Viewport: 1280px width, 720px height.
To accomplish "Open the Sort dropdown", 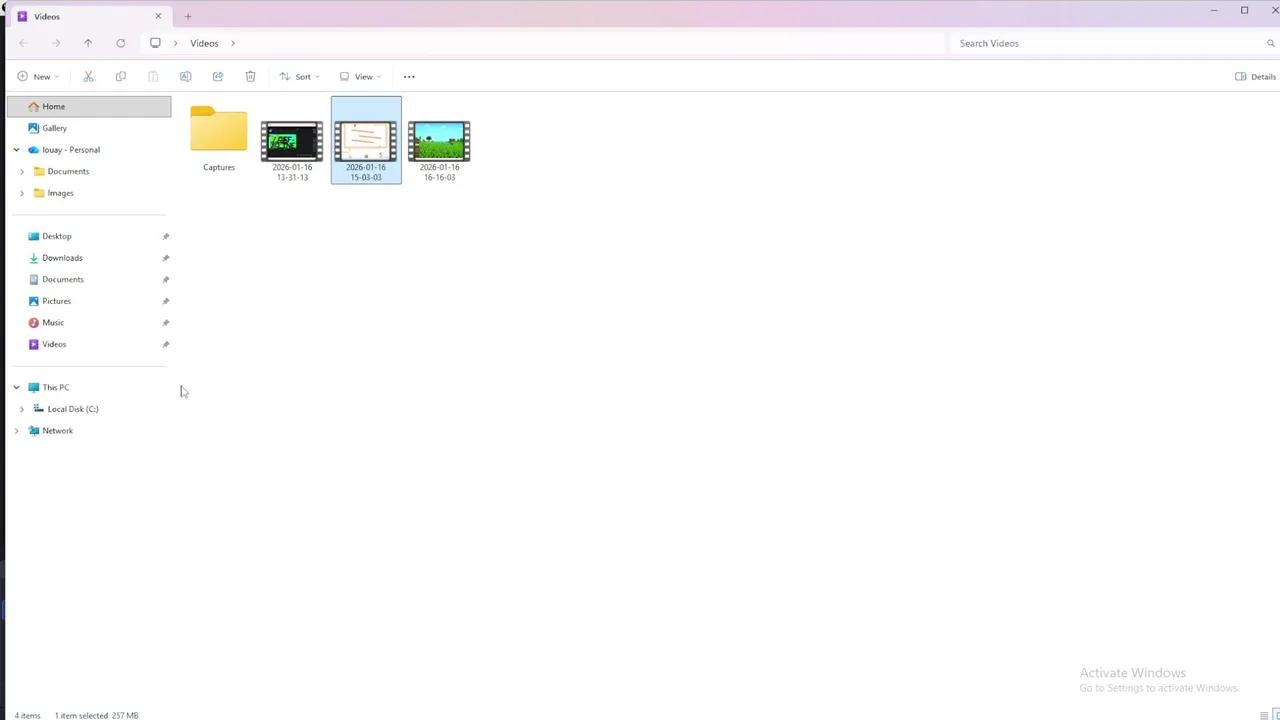I will (x=299, y=76).
